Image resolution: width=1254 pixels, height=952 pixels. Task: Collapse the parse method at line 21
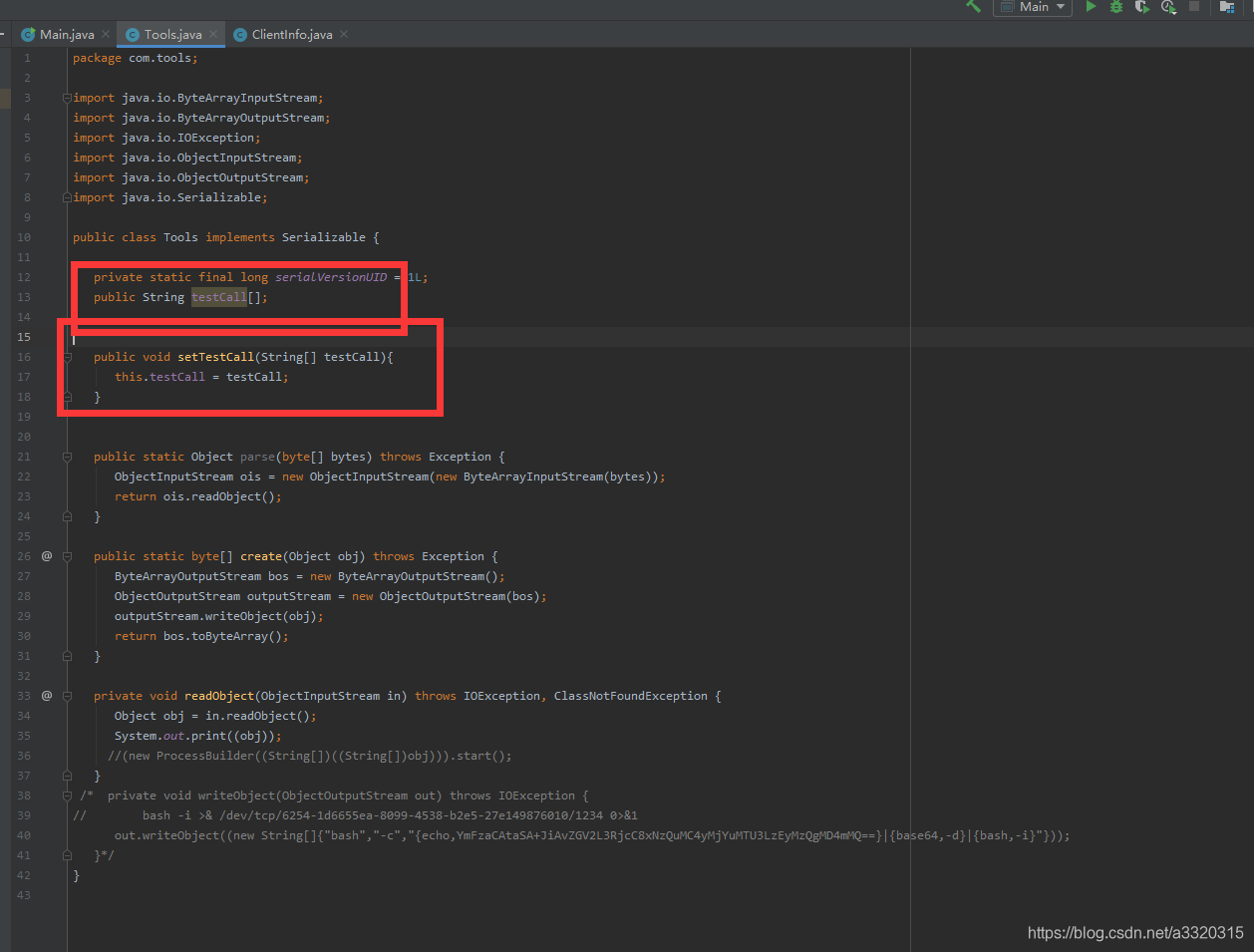pyautogui.click(x=67, y=457)
